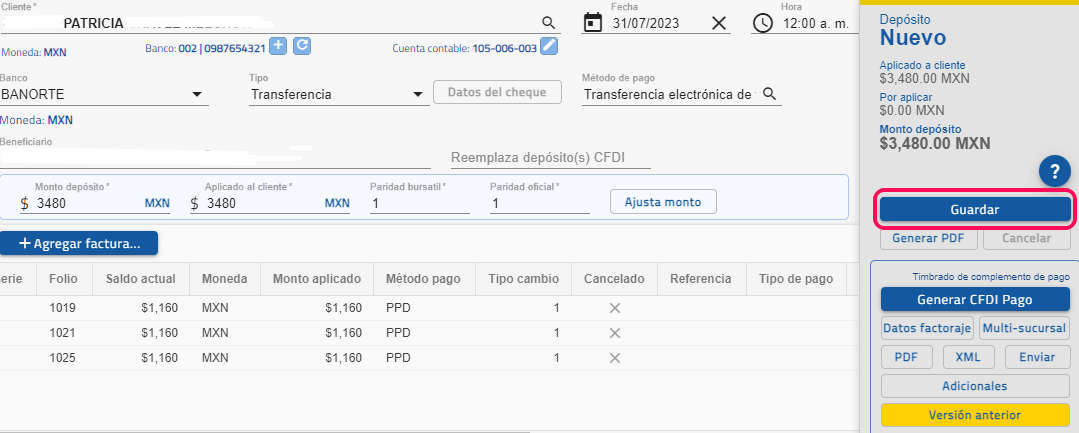Open the clock time picker icon

click(x=763, y=23)
